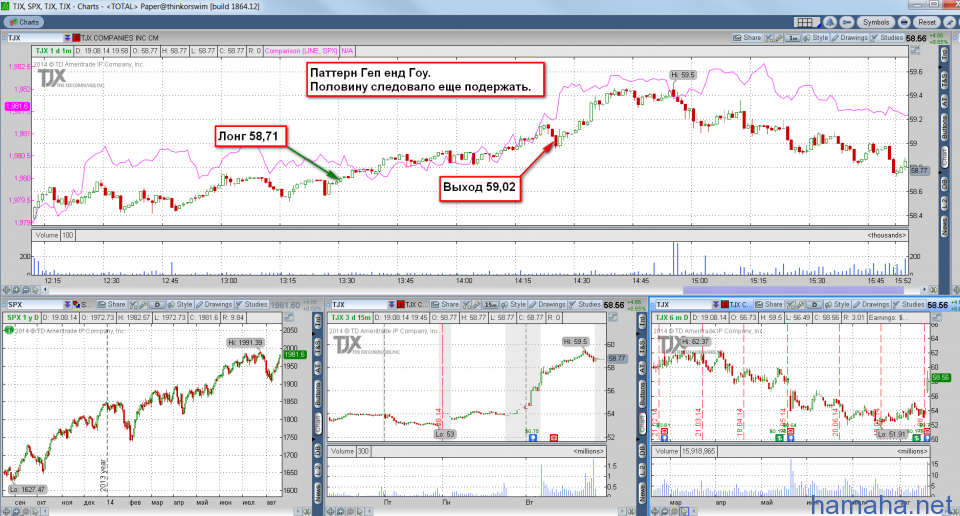Expand symbol dropdown in TJX 15m chart

point(392,304)
